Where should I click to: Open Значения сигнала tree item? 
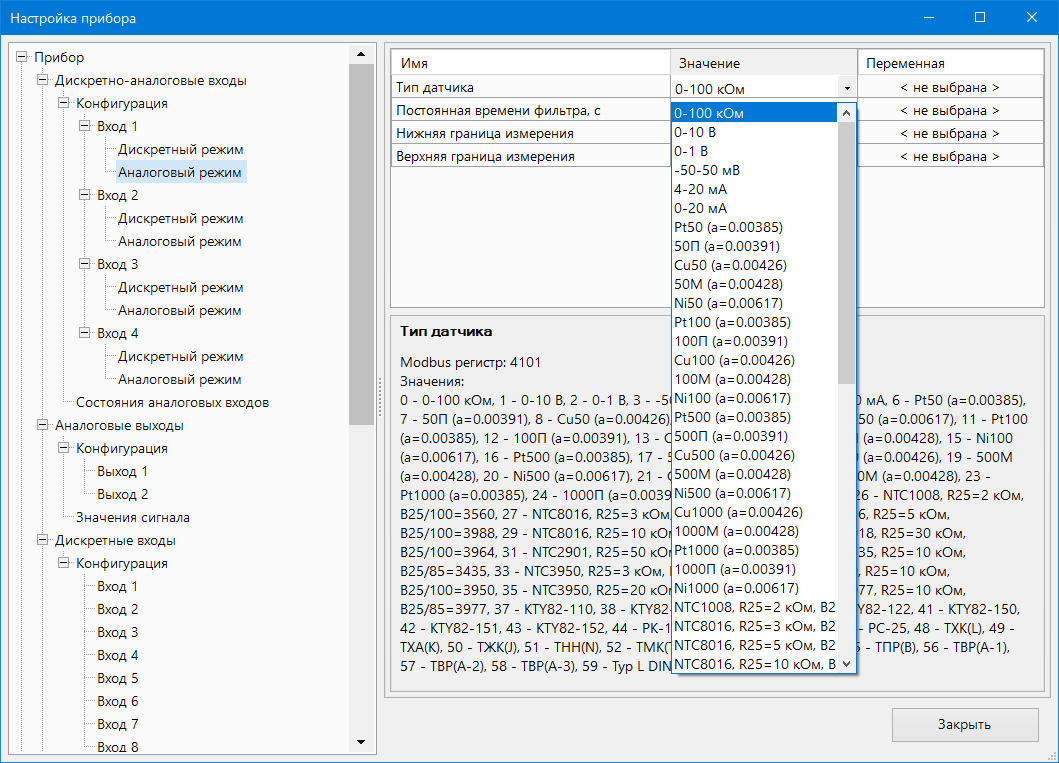[x=132, y=517]
